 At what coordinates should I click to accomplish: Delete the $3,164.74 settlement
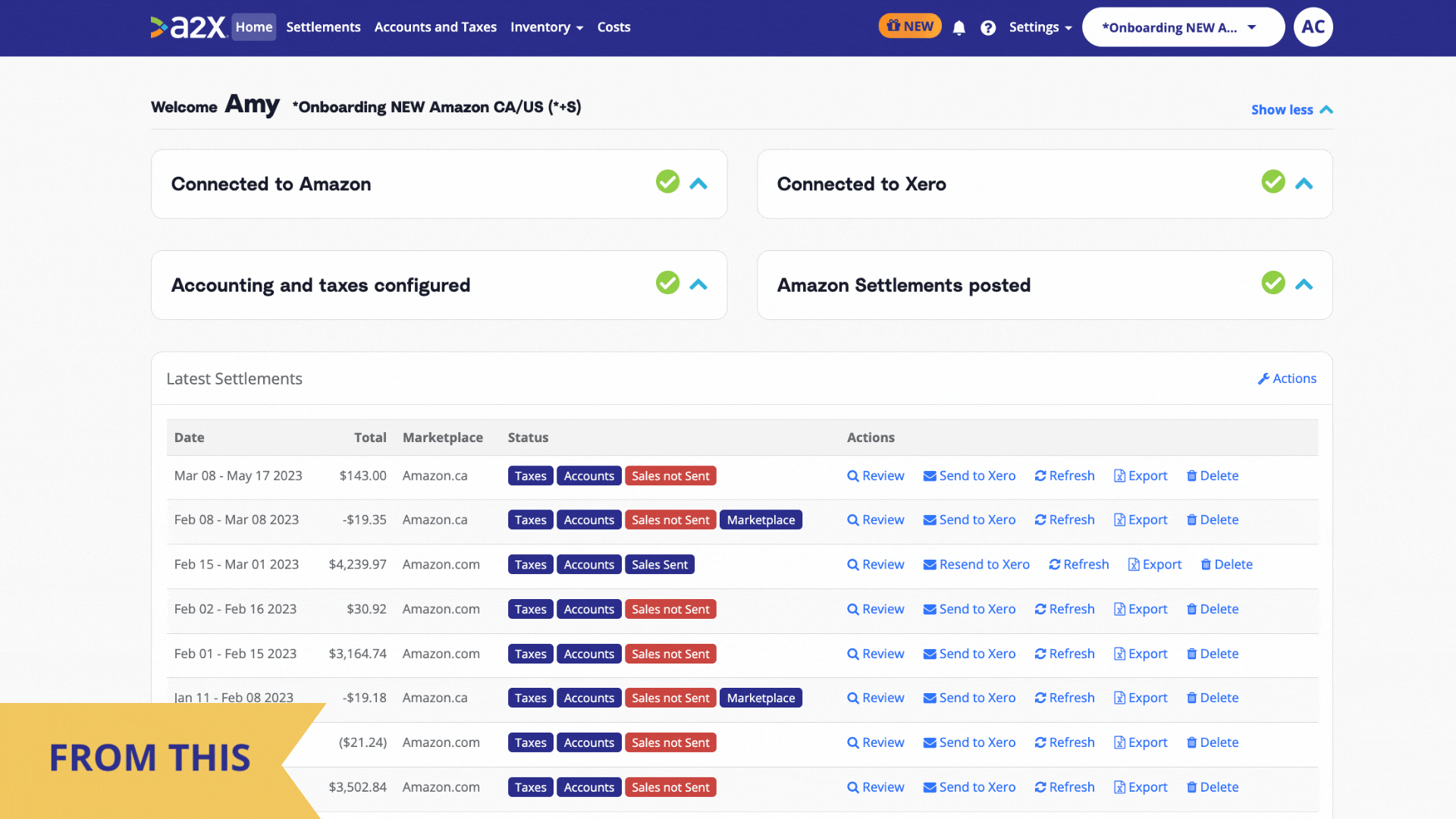[x=1213, y=654]
